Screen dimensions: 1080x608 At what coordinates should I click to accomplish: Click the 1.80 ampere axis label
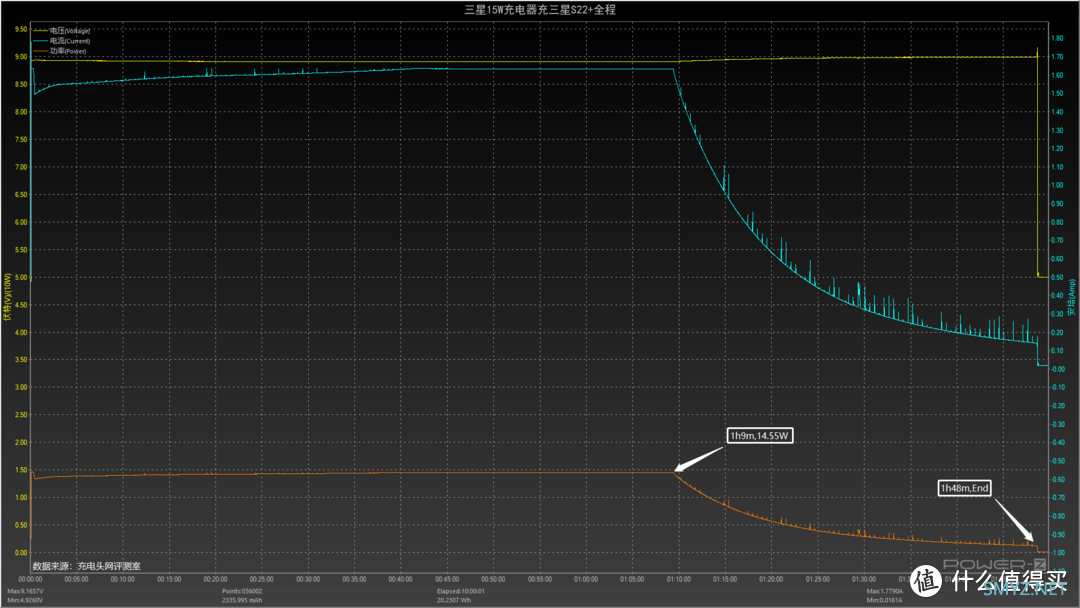coord(1057,39)
